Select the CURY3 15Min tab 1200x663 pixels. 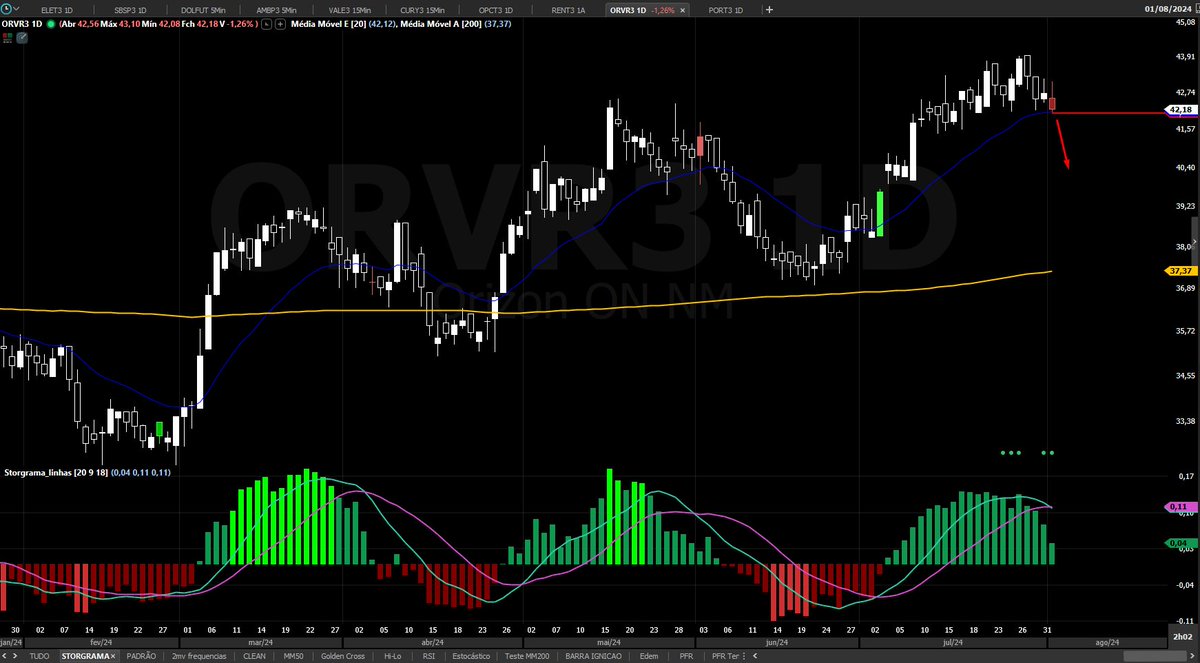[x=422, y=9]
